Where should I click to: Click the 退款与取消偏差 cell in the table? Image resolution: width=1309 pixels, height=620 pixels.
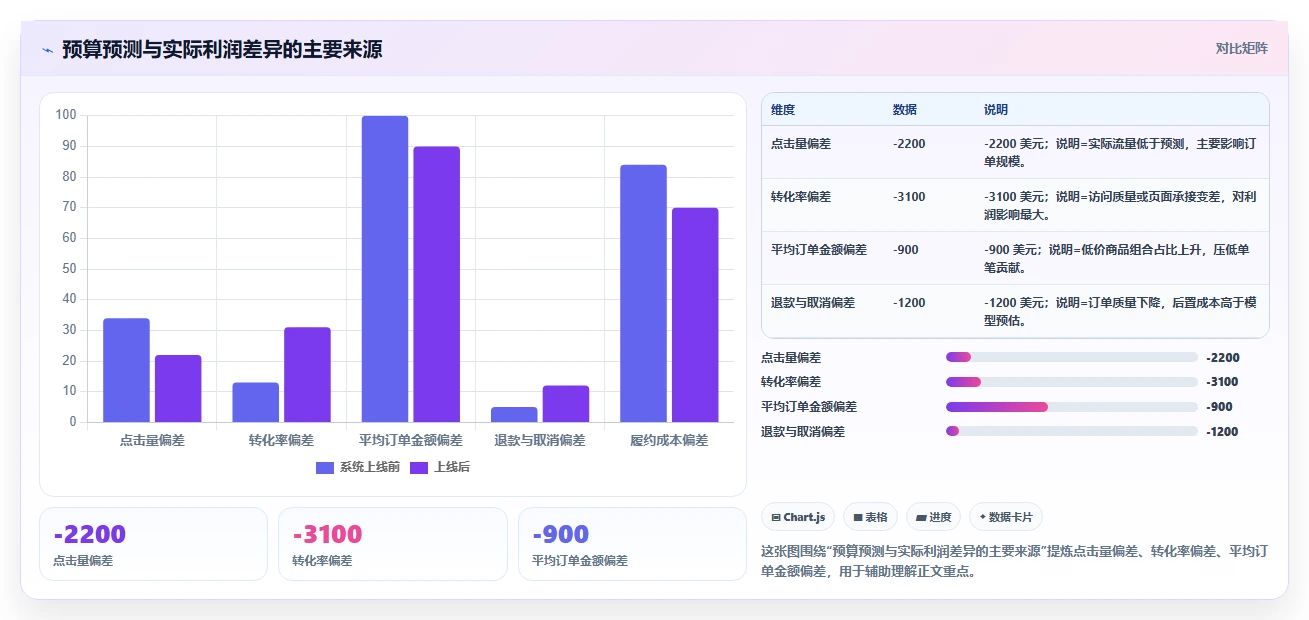(813, 303)
